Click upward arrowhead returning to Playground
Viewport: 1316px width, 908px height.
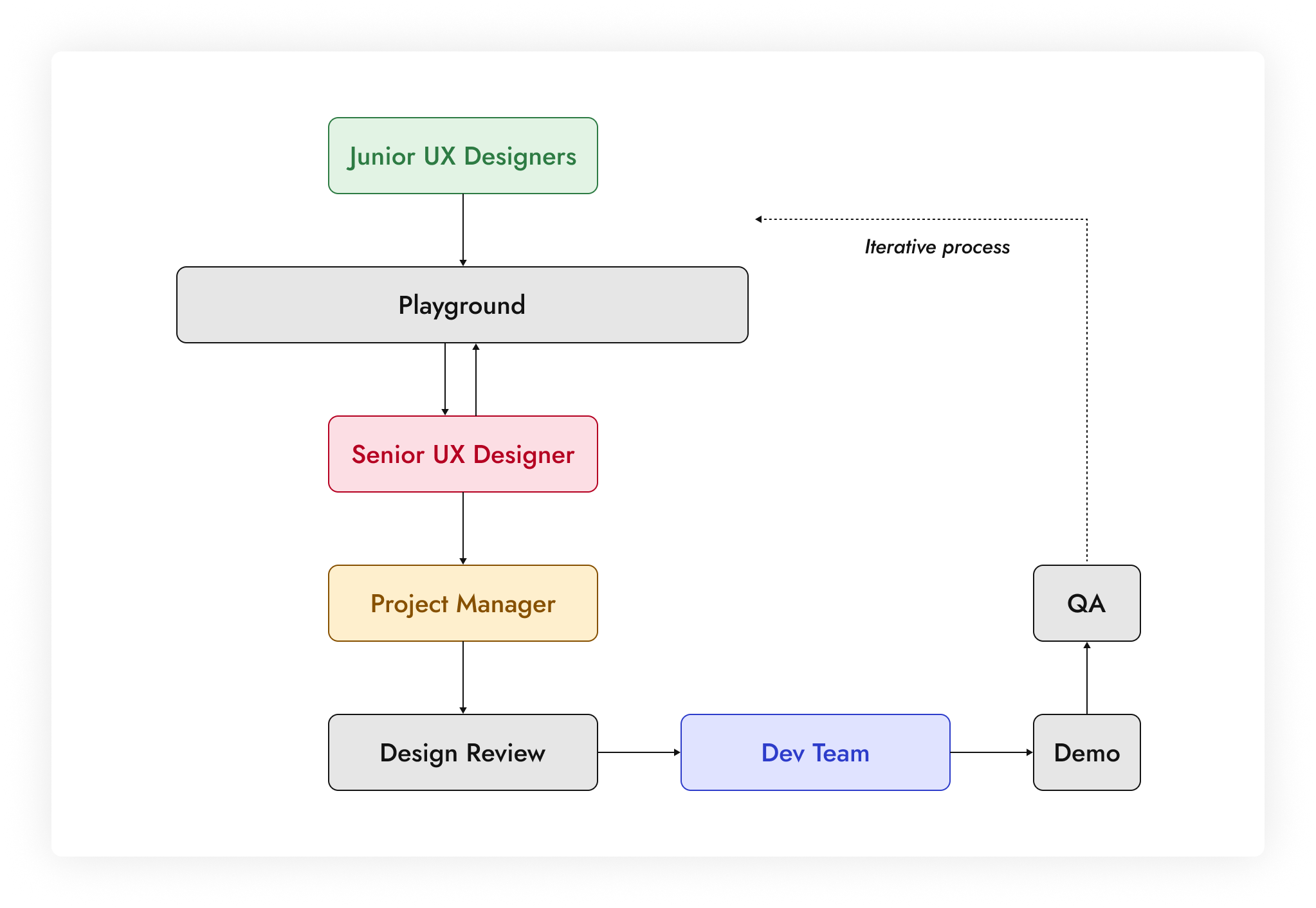pyautogui.click(x=476, y=347)
